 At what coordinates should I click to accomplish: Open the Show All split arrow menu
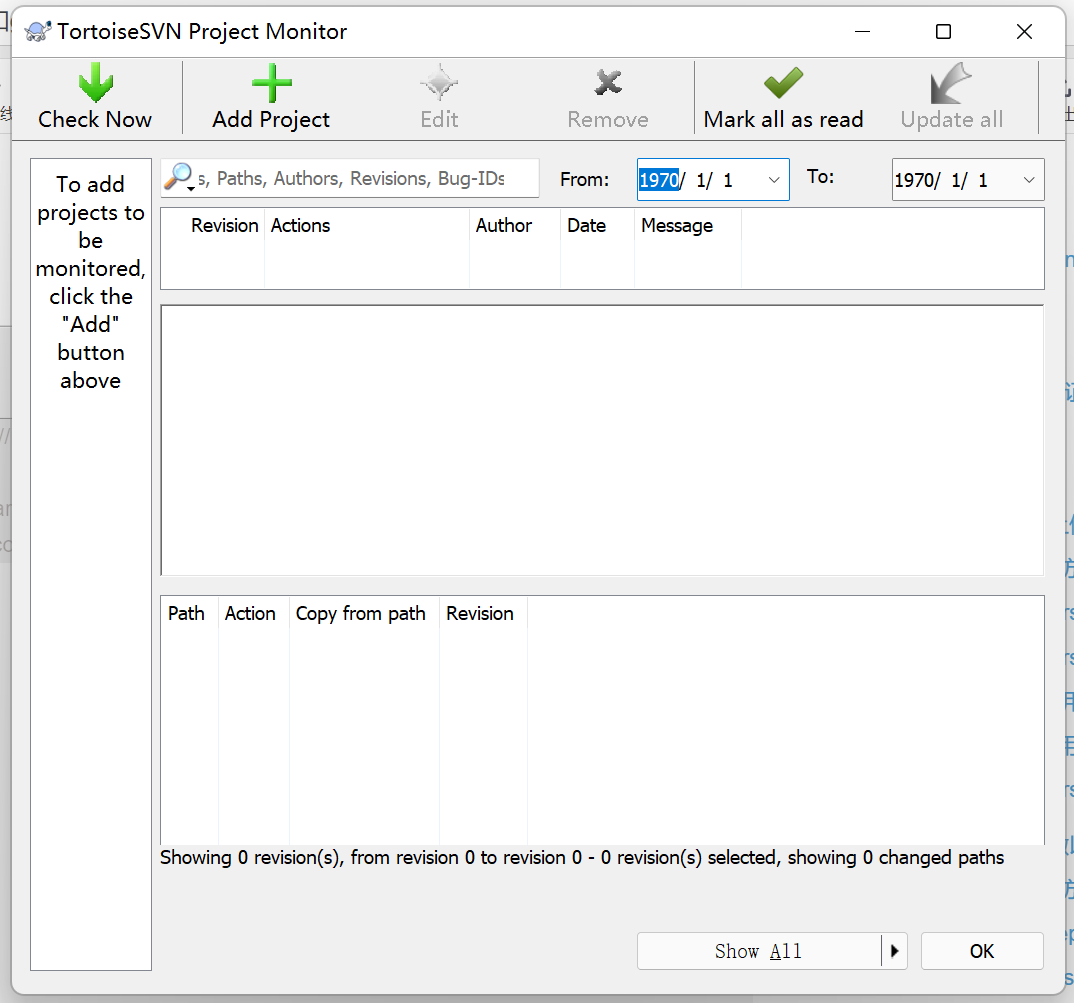894,951
